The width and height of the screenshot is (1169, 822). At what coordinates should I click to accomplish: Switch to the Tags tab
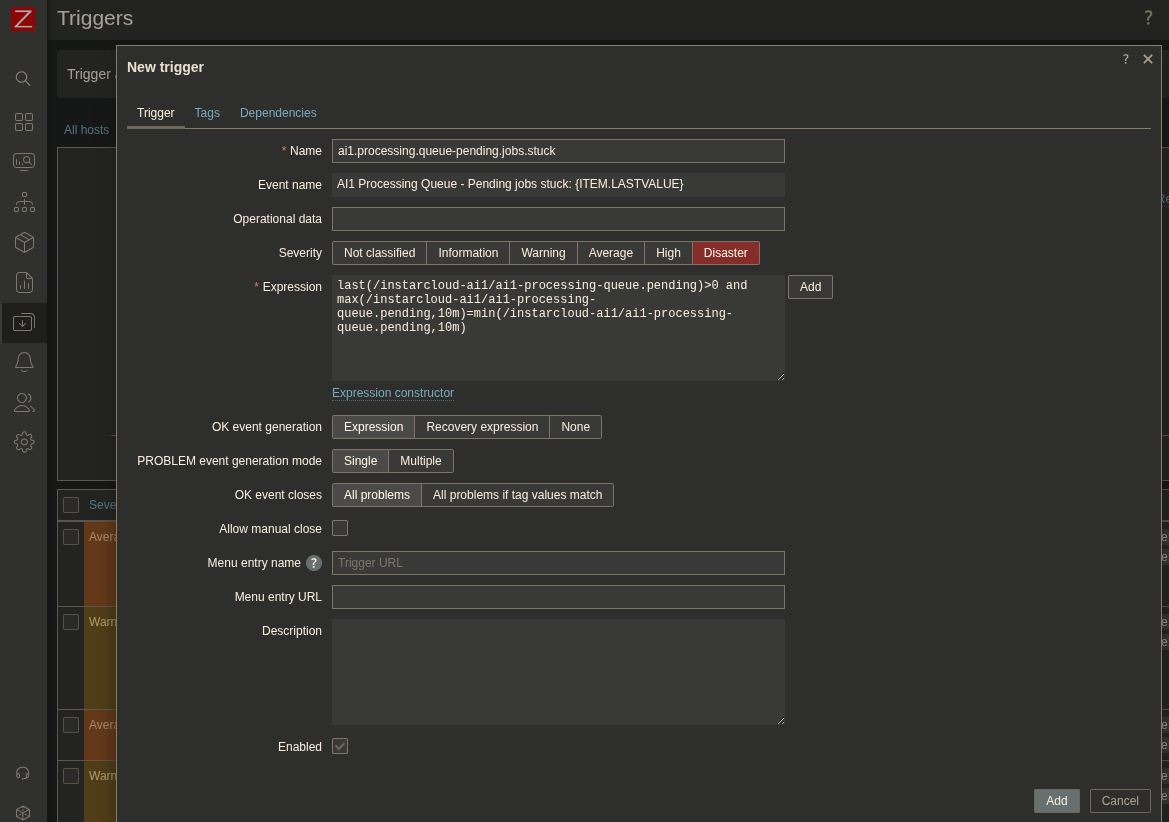coord(207,113)
